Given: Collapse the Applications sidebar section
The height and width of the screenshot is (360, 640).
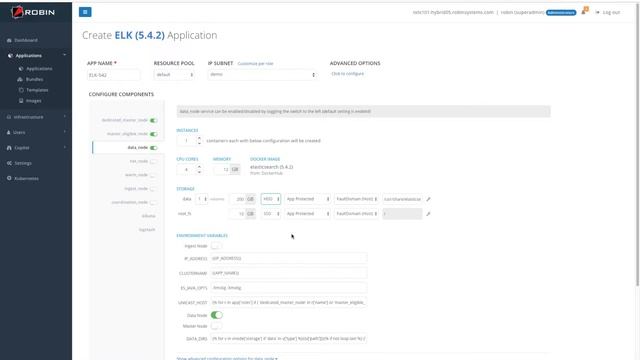Looking at the screenshot, I should [64, 55].
